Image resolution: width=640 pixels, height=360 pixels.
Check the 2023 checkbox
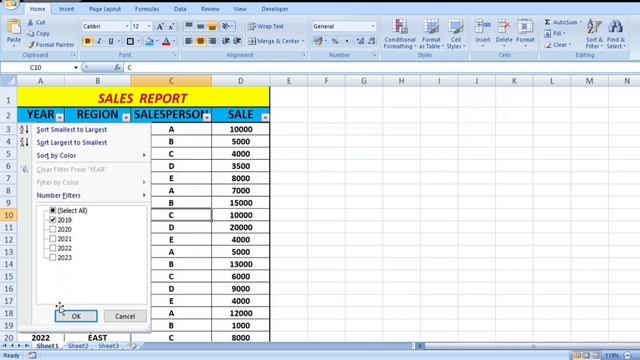[x=53, y=257]
